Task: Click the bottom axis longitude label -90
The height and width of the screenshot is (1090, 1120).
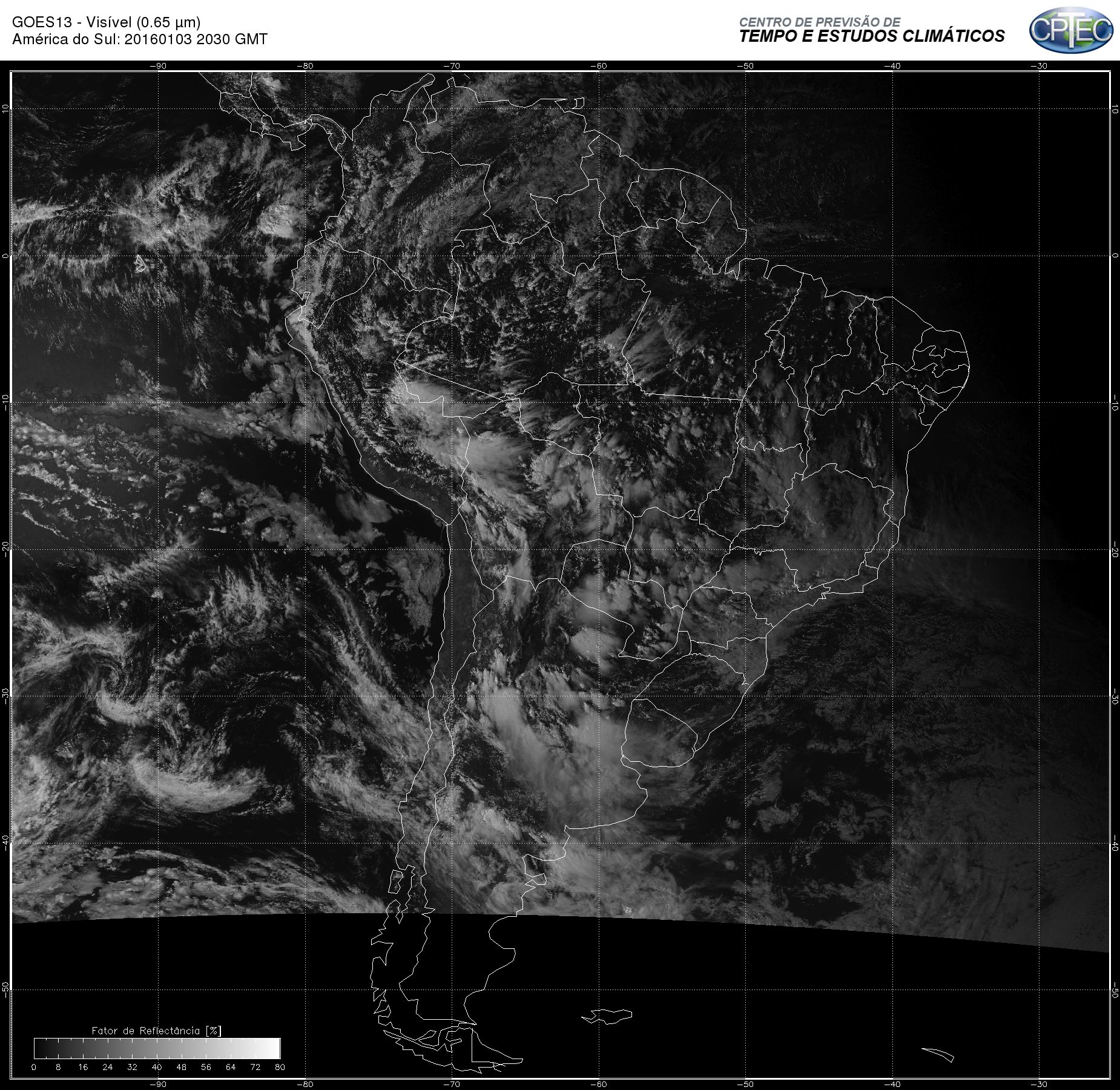Action: point(157,1085)
